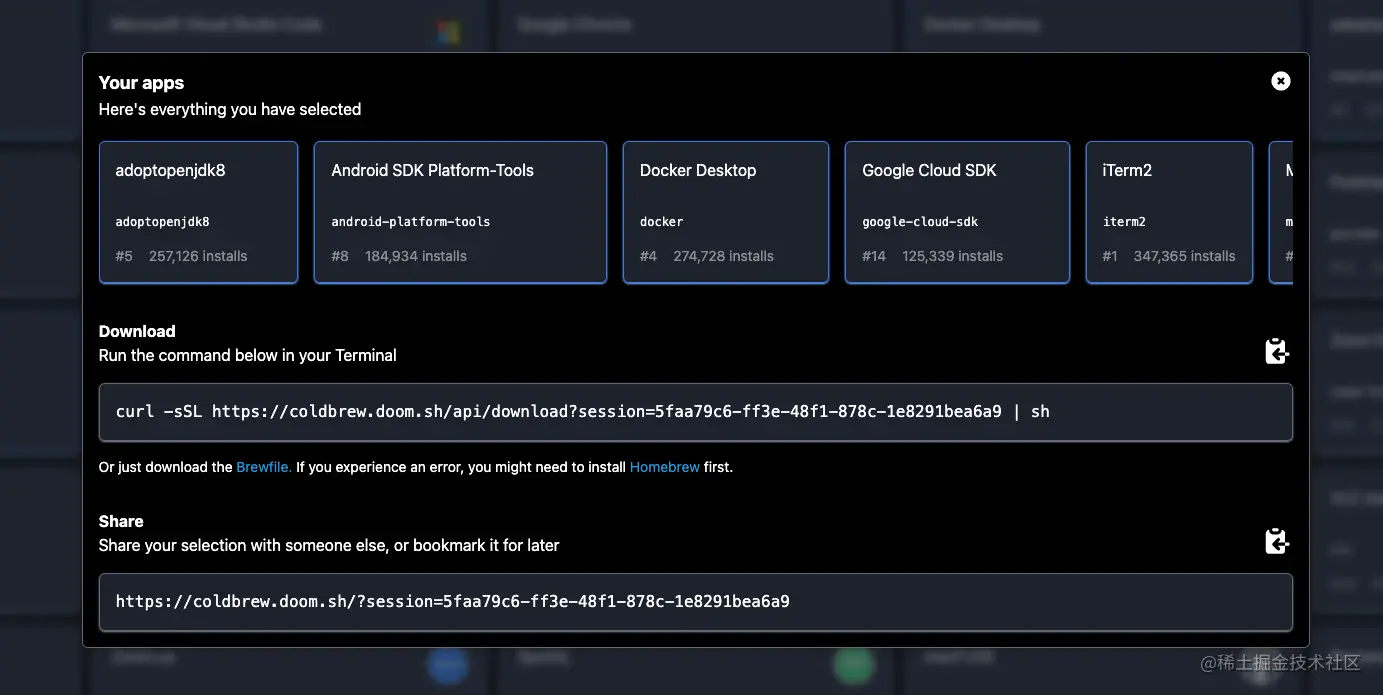The height and width of the screenshot is (695, 1383).
Task: Select the Google Cloud SDK card
Action: 957,212
